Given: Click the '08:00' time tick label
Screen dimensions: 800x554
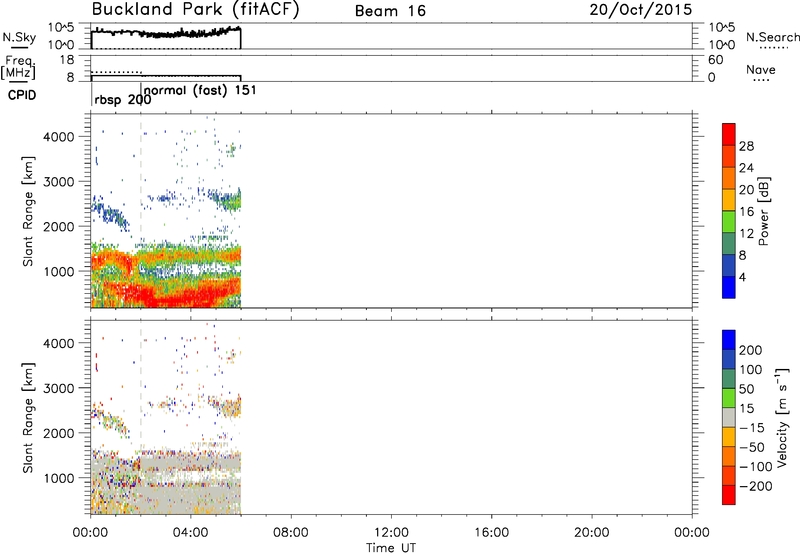Looking at the screenshot, I should pyautogui.click(x=291, y=533).
